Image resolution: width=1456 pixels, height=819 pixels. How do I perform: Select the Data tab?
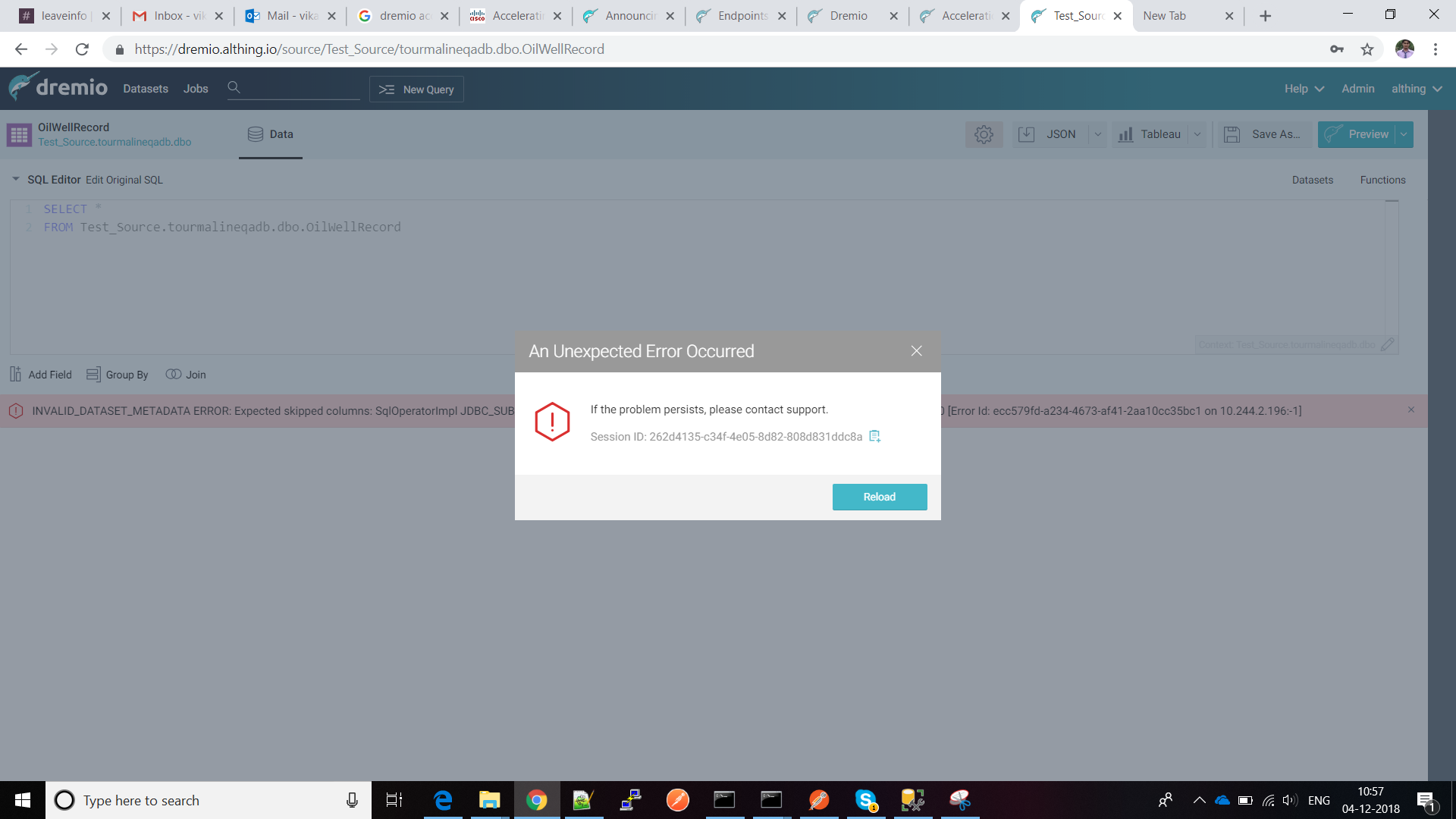pyautogui.click(x=271, y=134)
